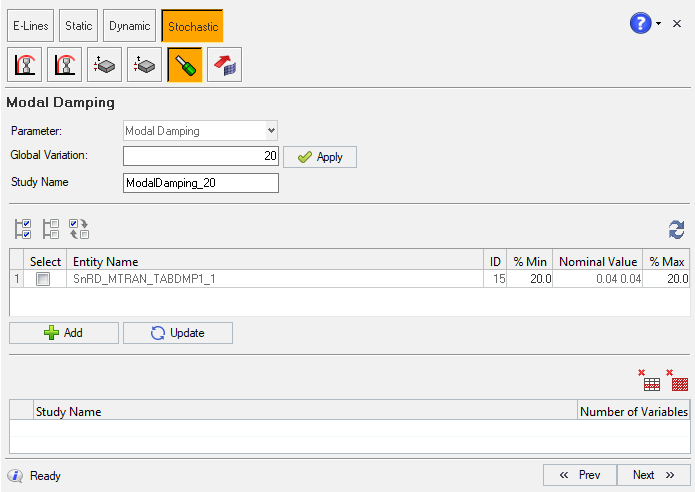
Task: Click the Ready status text
Action: (45, 476)
